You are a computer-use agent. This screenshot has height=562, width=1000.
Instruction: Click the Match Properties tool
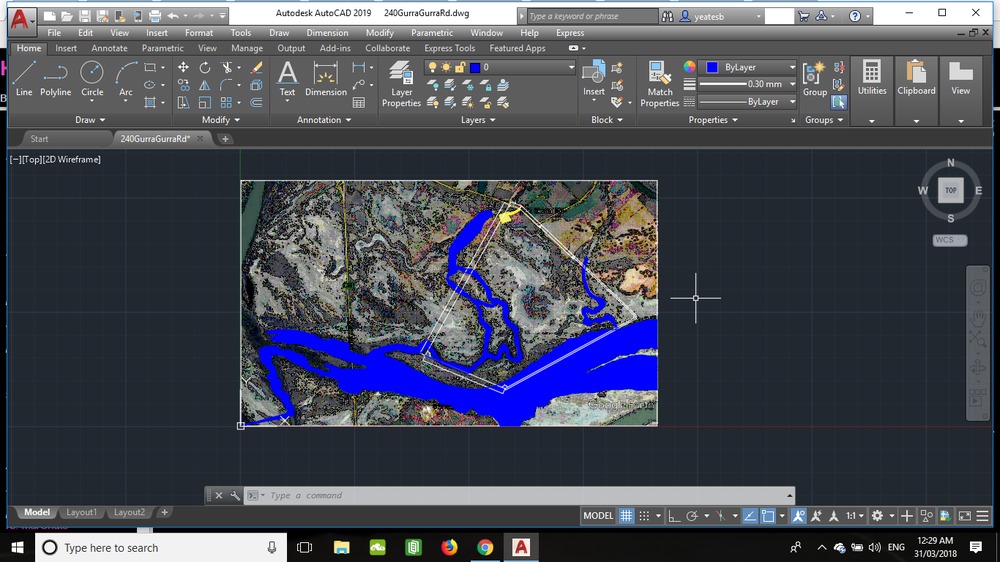point(660,84)
